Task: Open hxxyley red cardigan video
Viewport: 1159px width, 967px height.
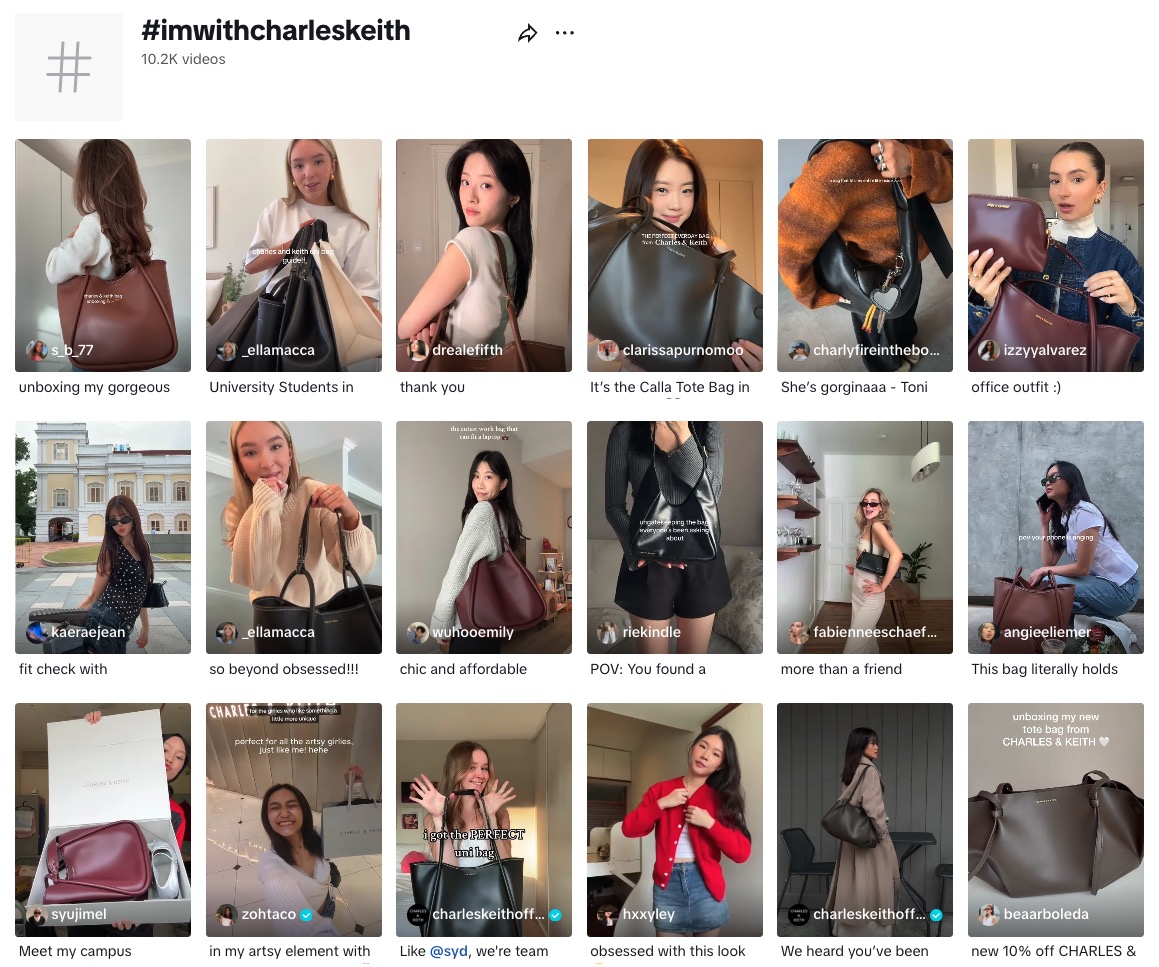Action: pyautogui.click(x=675, y=820)
